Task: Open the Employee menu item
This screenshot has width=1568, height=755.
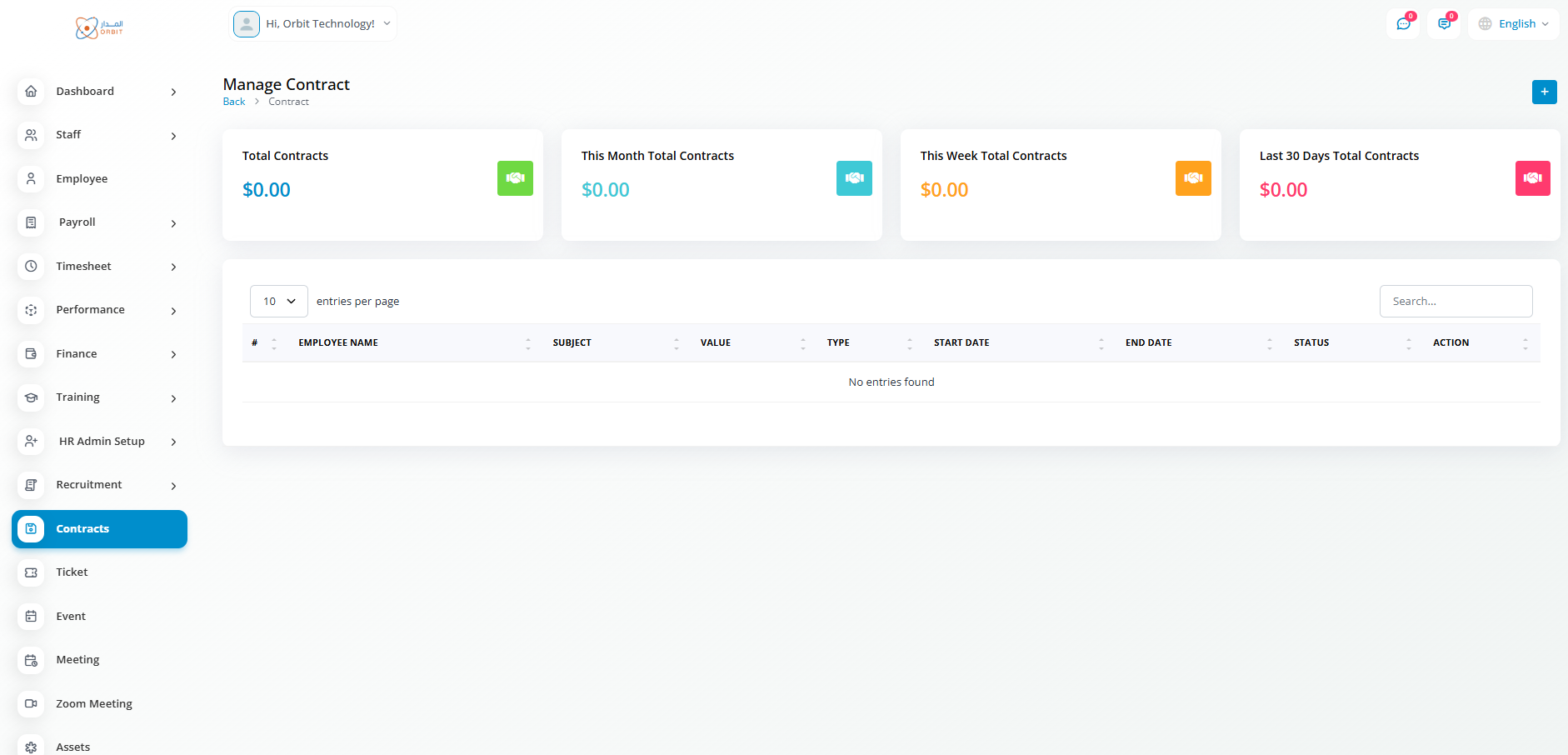Action: click(x=82, y=179)
